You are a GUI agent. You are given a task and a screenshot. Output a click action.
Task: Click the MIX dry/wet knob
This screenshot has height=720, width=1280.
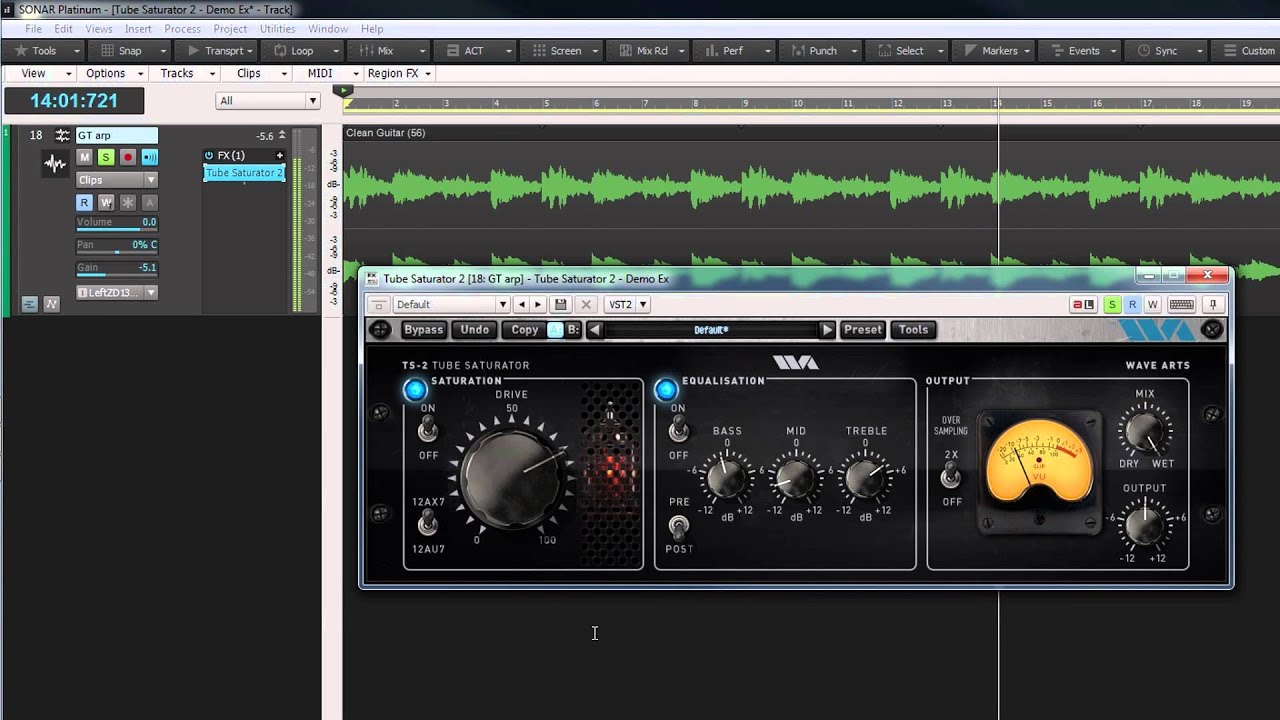pyautogui.click(x=1144, y=432)
